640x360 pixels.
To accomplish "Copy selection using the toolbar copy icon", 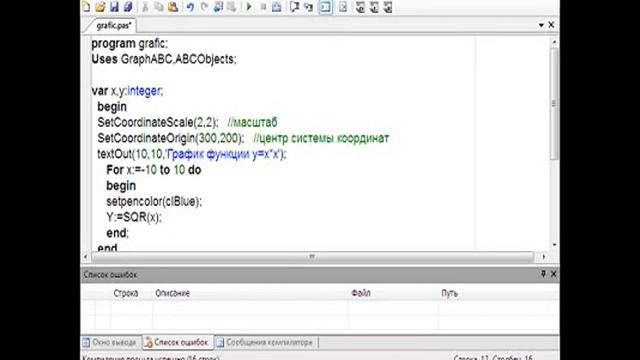I will (x=159, y=7).
